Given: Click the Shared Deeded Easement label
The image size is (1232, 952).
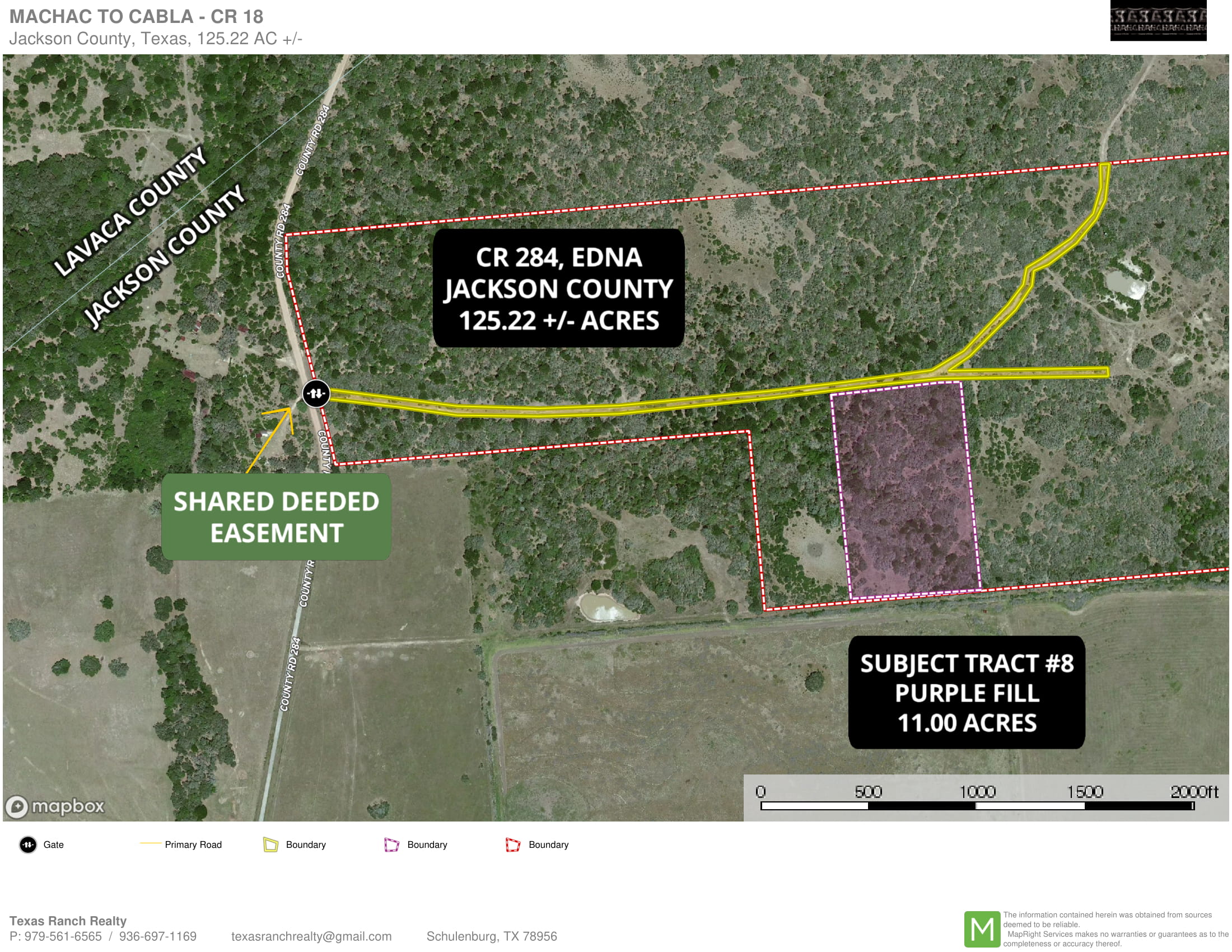Looking at the screenshot, I should [x=277, y=517].
